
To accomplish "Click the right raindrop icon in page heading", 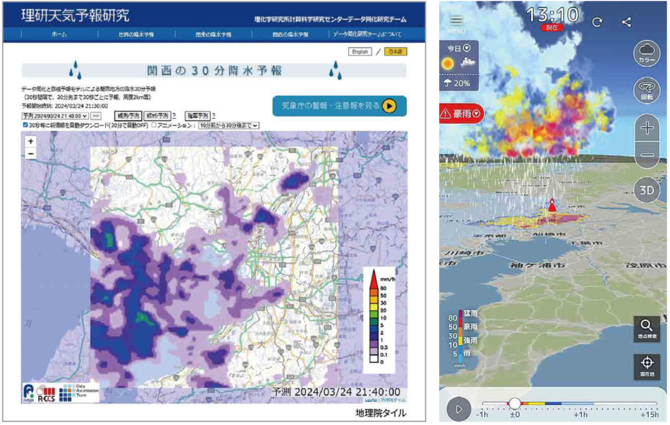I will pos(335,70).
